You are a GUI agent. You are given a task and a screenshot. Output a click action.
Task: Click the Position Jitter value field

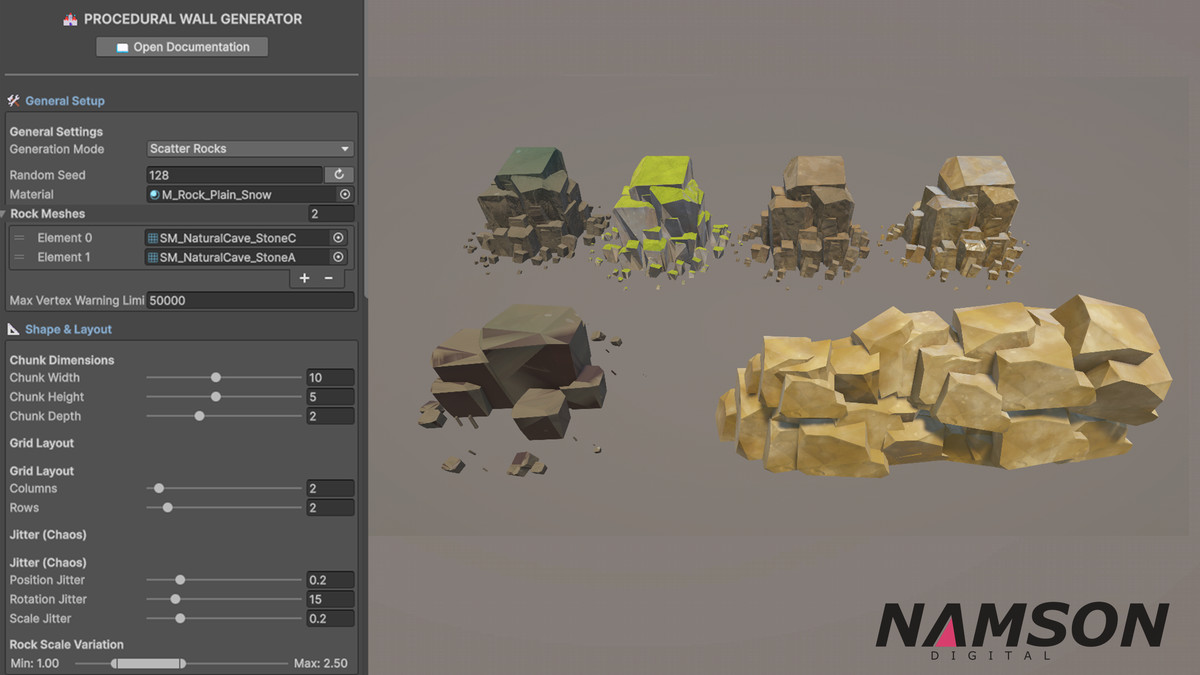click(x=331, y=580)
